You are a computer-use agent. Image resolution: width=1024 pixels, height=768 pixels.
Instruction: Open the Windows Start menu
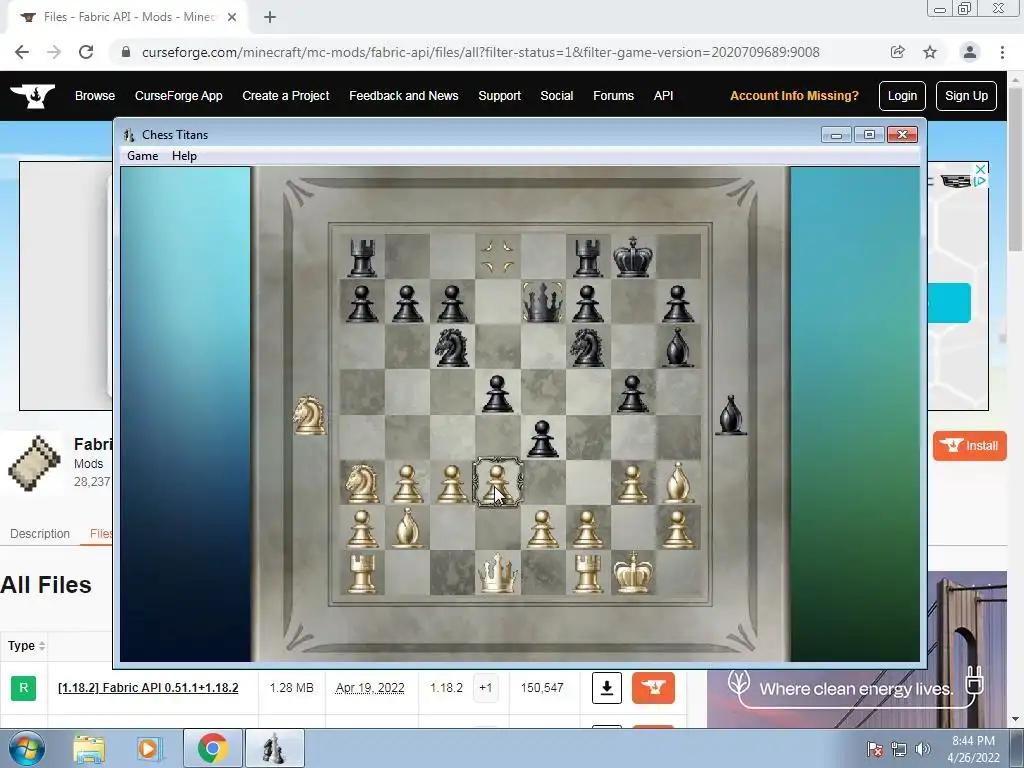[26, 748]
